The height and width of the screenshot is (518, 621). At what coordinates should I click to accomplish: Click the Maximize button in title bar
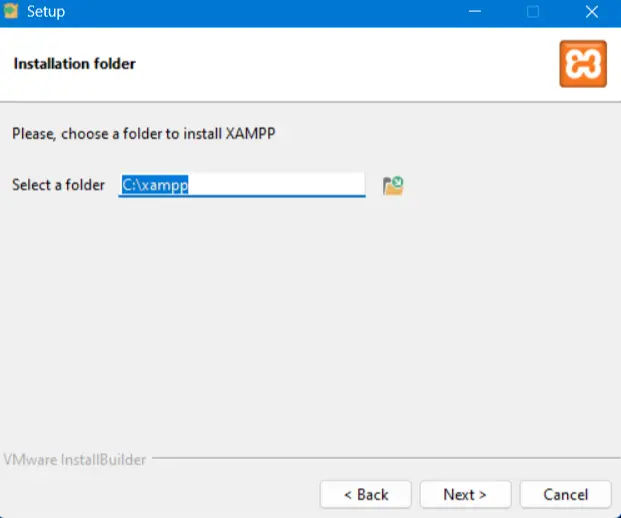click(x=533, y=12)
